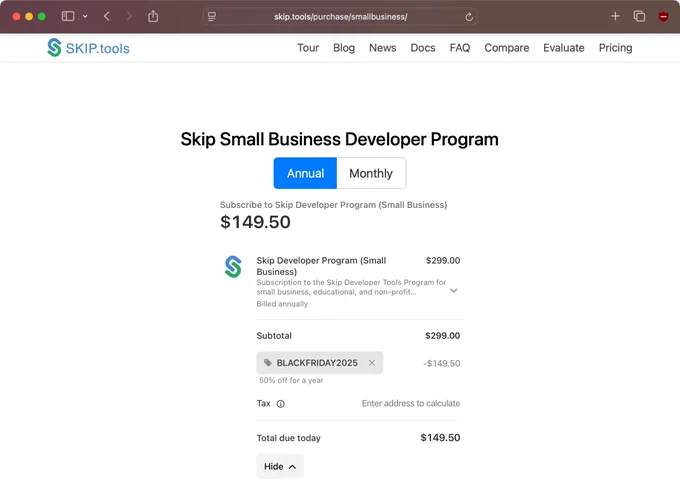Open the Compare nav item

pyautogui.click(x=507, y=48)
